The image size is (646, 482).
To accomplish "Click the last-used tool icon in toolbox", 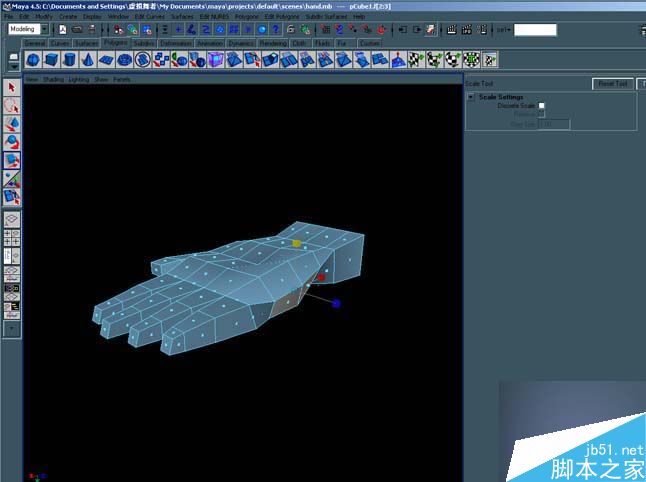I will (x=12, y=197).
